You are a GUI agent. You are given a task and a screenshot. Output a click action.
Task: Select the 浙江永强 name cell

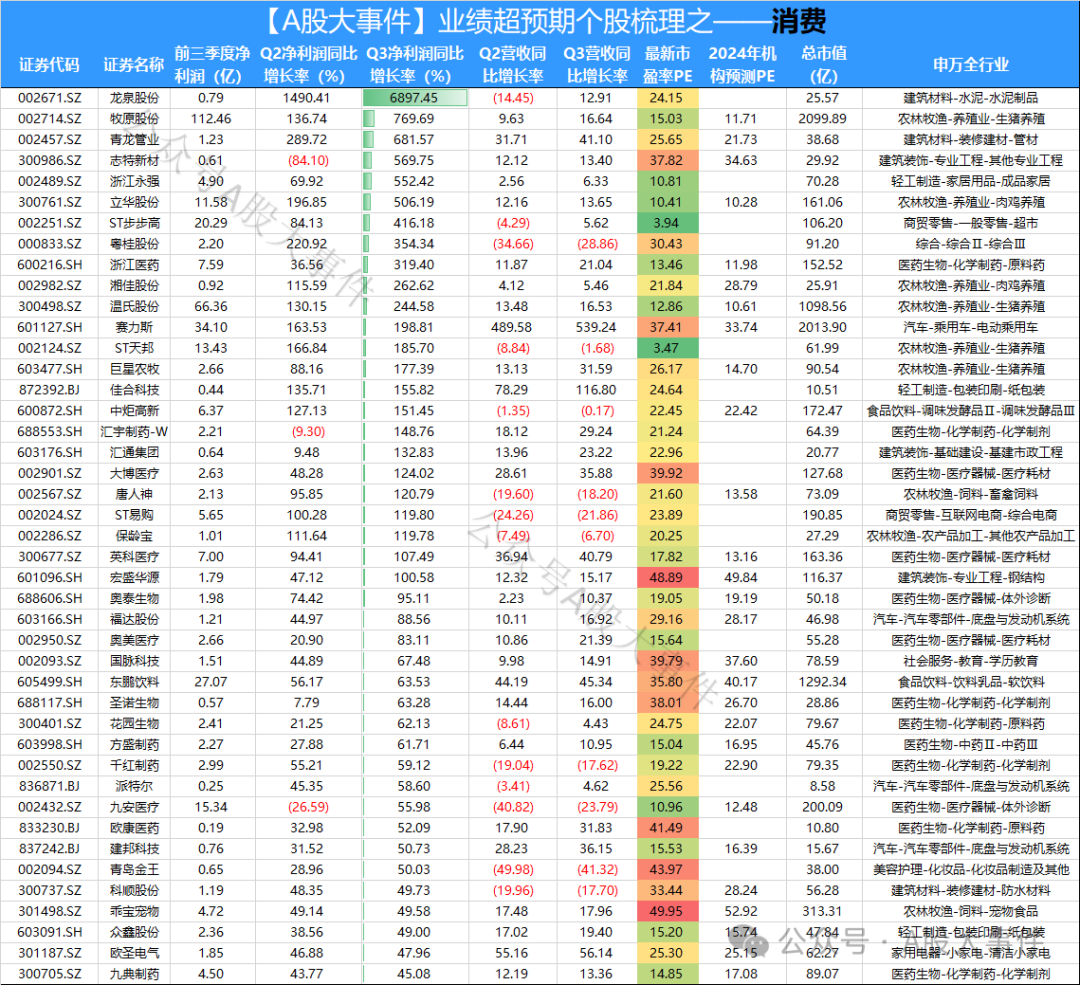point(134,181)
